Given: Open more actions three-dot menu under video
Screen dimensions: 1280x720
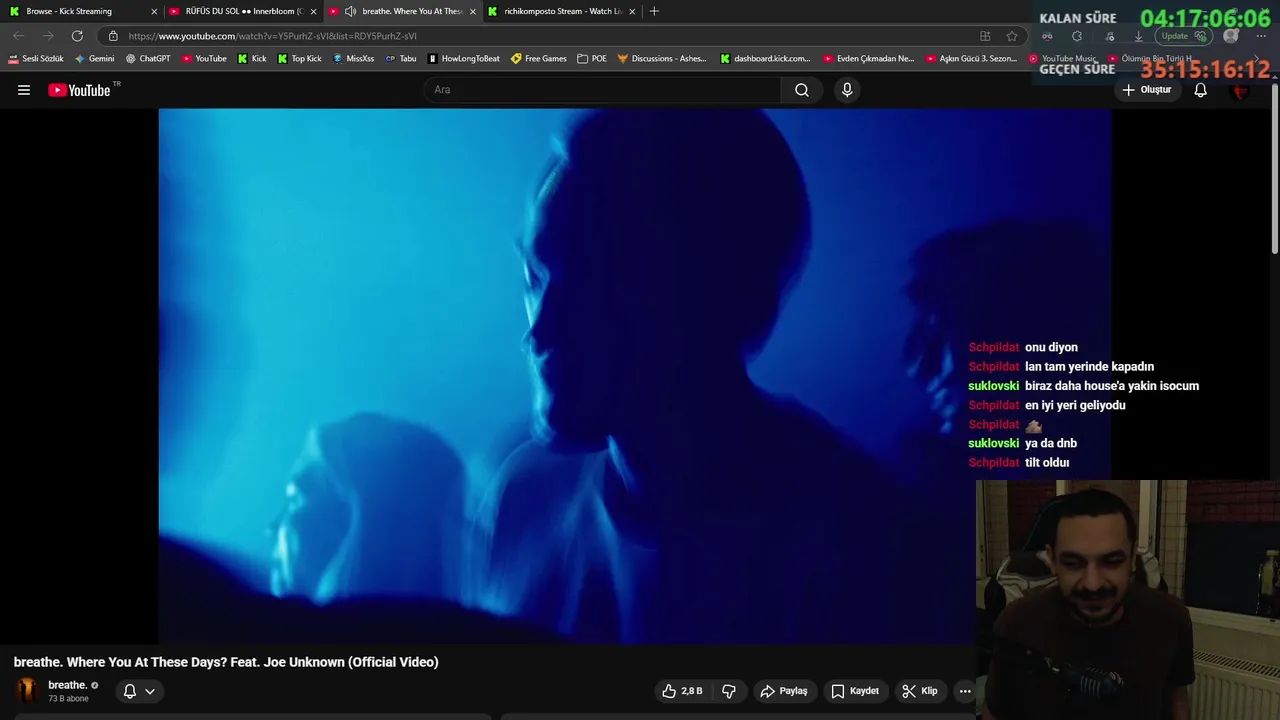Looking at the screenshot, I should tap(965, 691).
